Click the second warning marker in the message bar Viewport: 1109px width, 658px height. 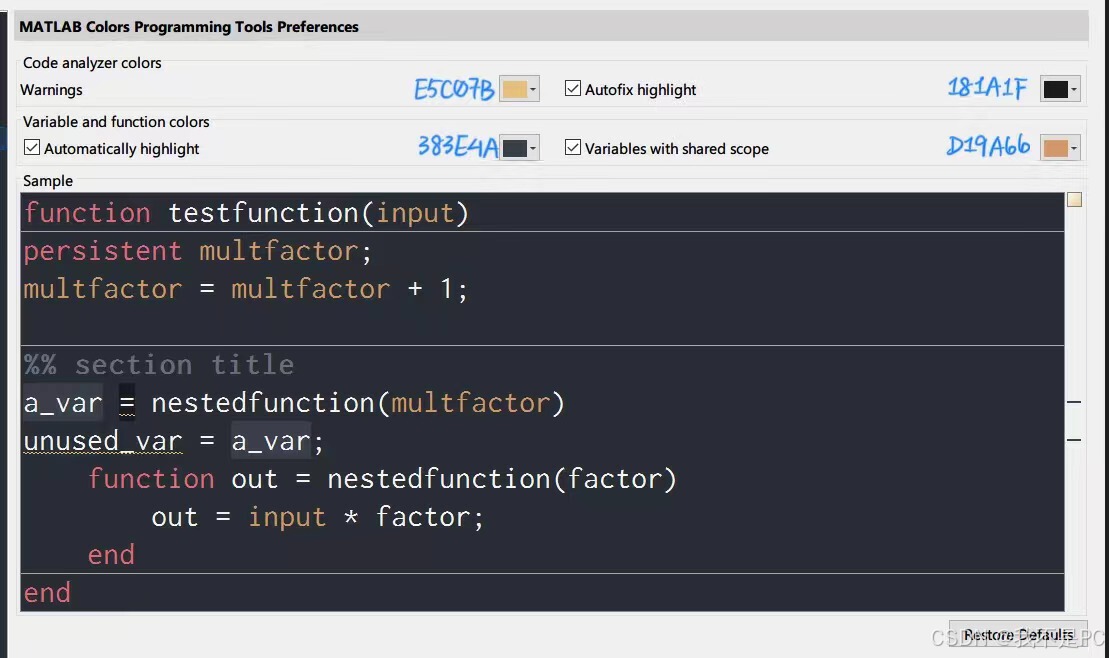1074,440
